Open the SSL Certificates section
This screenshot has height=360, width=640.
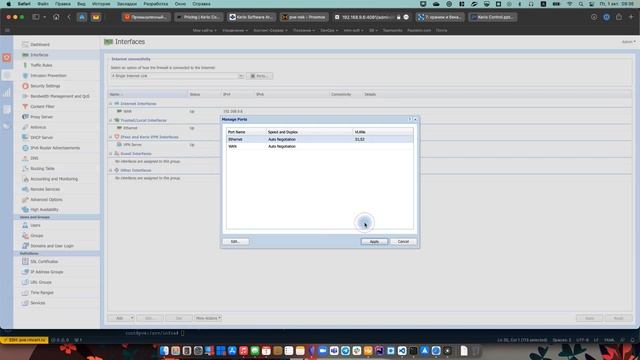pyautogui.click(x=44, y=262)
